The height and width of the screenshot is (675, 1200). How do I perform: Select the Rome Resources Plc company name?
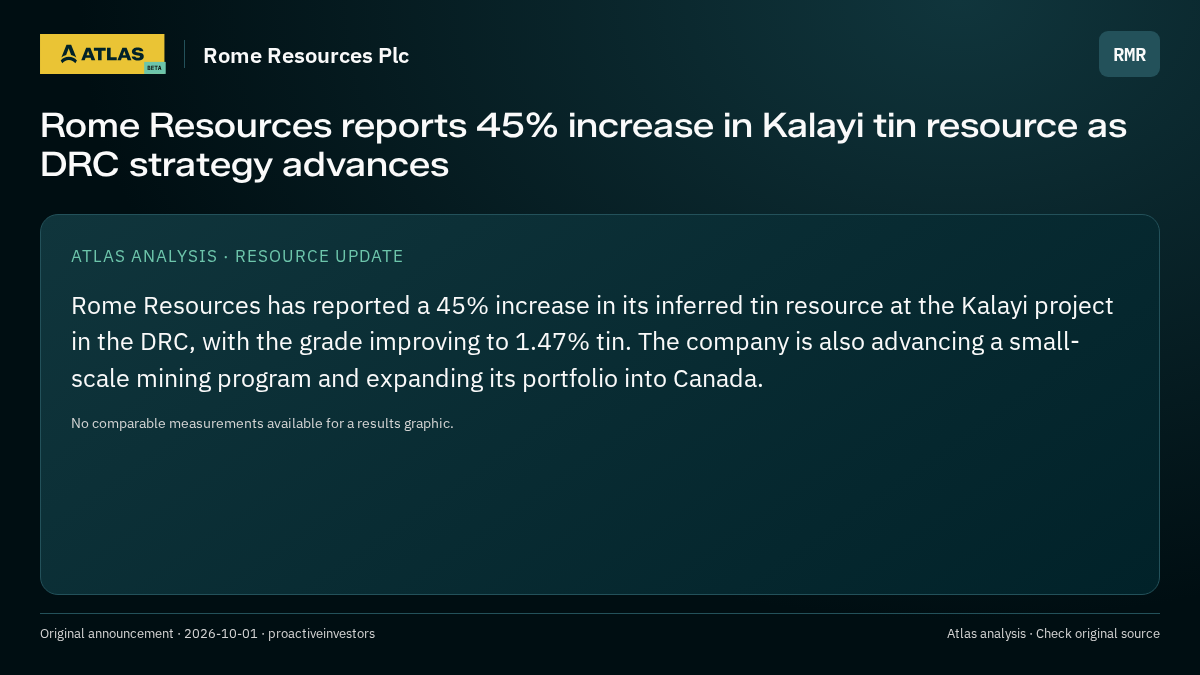306,56
